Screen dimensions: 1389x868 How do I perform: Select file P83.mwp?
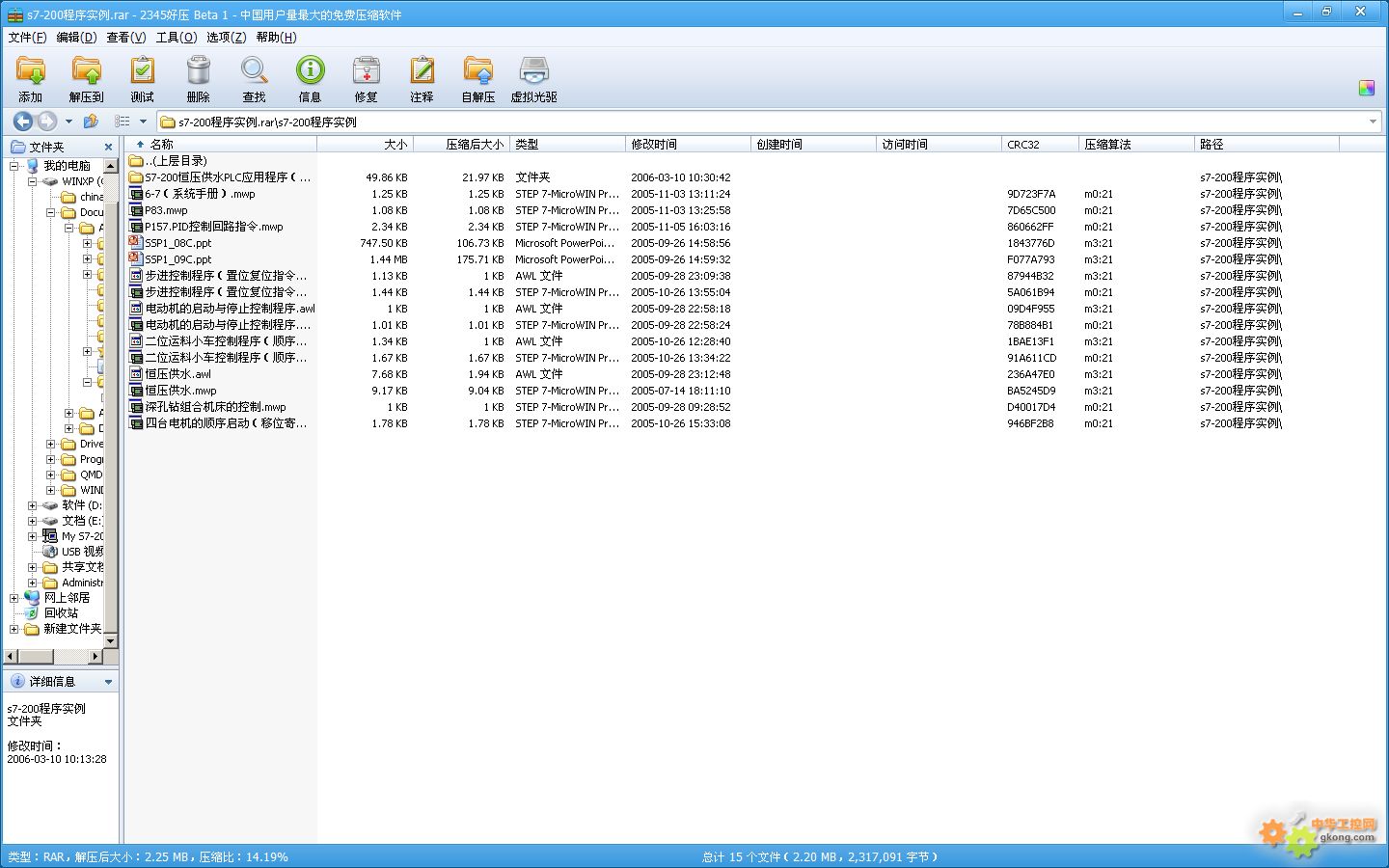[x=166, y=210]
